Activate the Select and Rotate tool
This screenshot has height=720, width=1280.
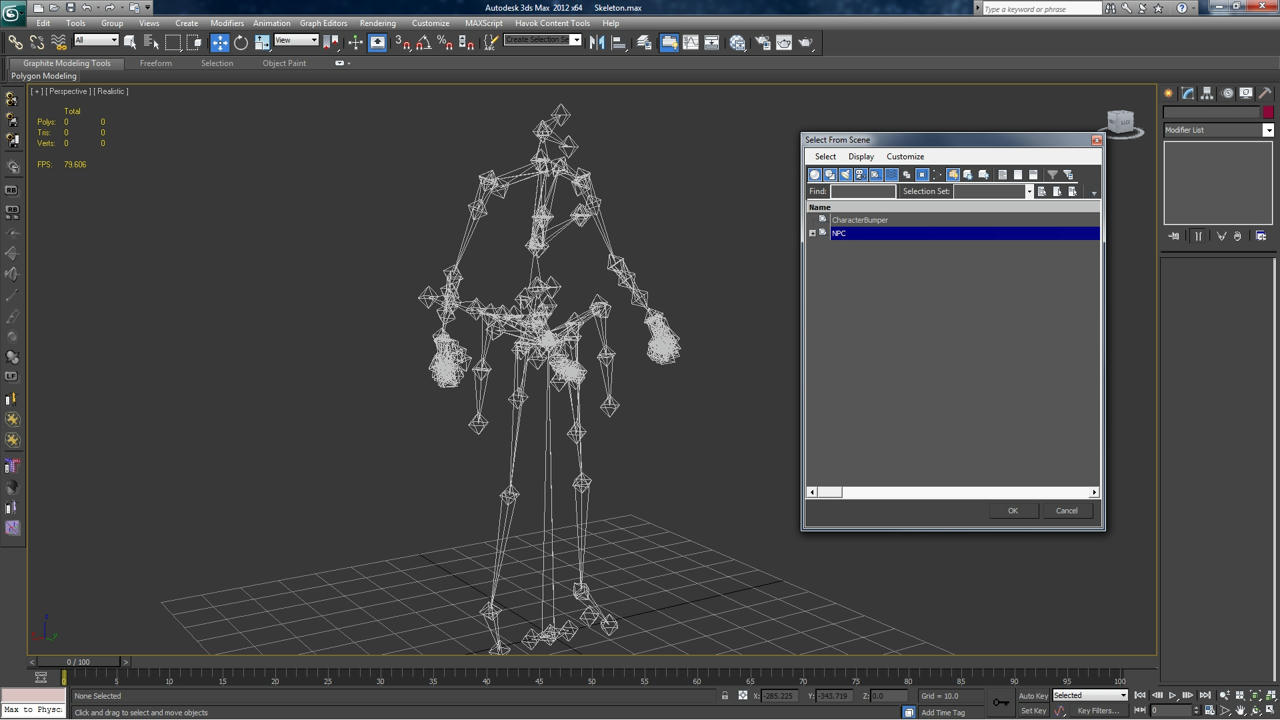click(241, 42)
